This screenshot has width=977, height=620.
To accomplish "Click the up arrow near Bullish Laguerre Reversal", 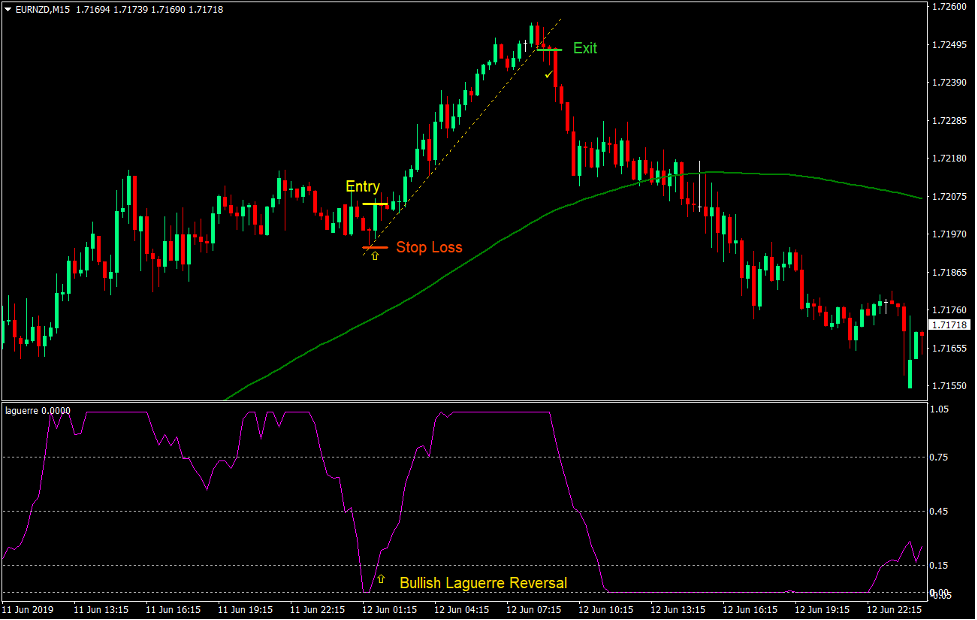I will [380, 577].
